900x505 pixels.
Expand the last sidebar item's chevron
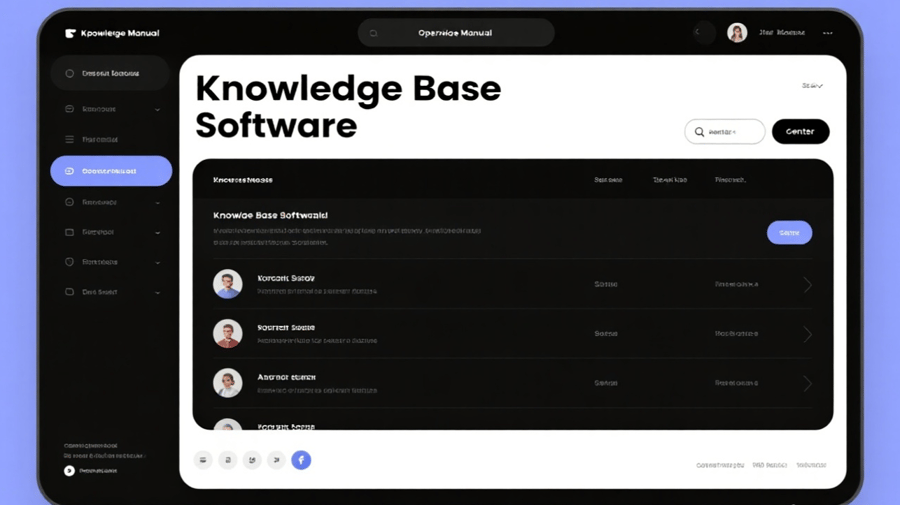[x=157, y=292]
